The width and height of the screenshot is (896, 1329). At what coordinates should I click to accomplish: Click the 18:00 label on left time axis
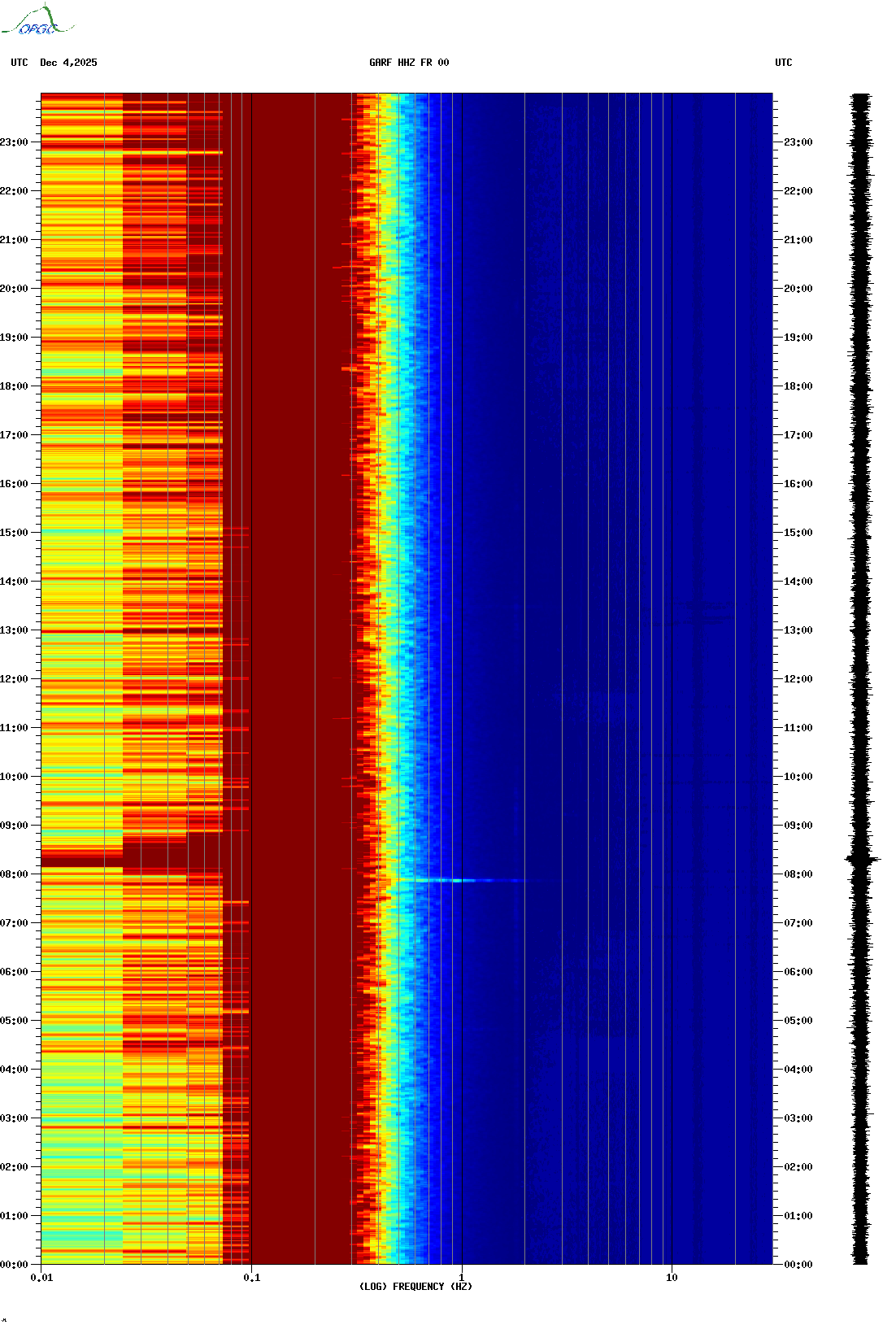pyautogui.click(x=14, y=386)
